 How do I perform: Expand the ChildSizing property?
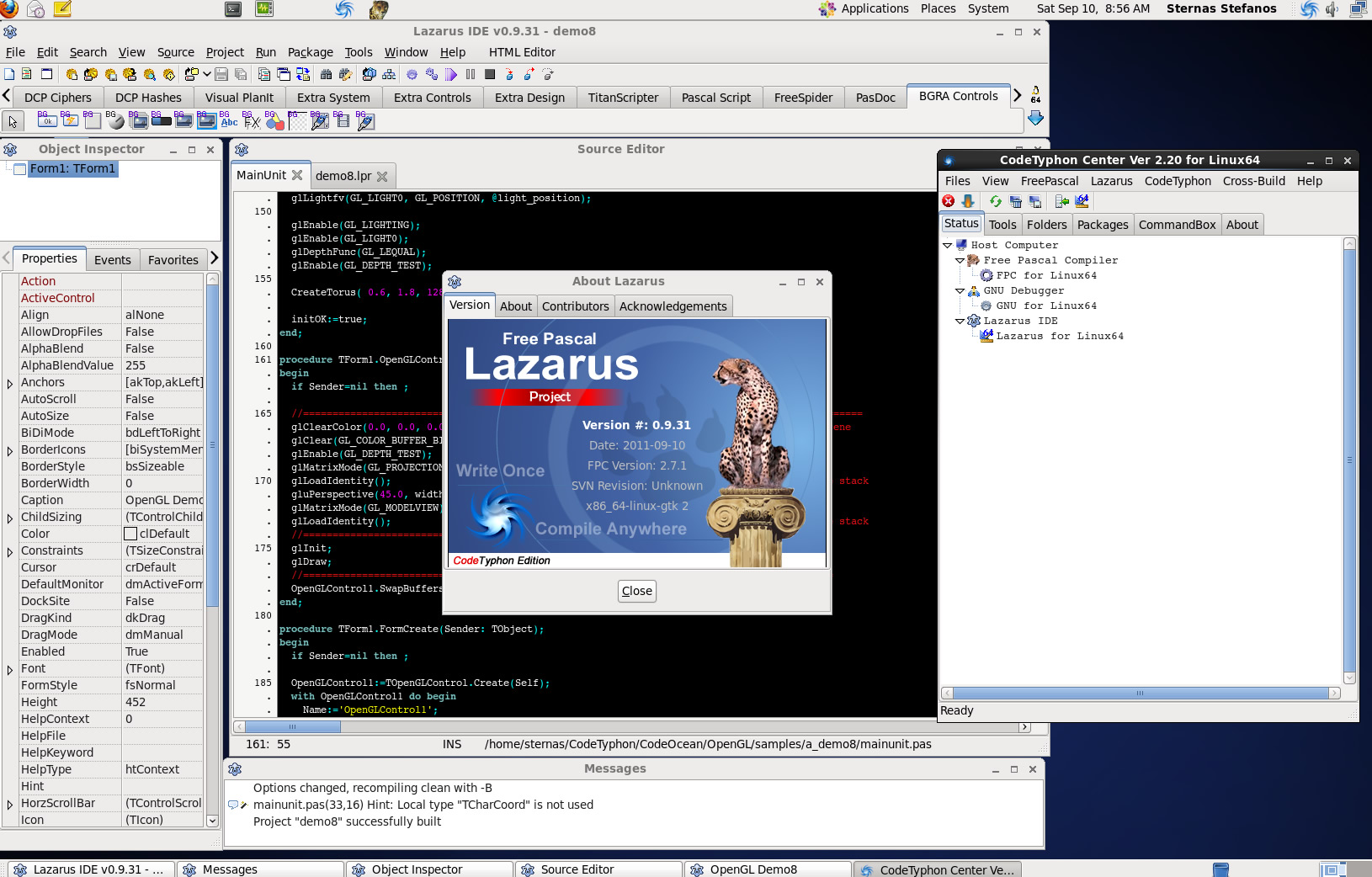click(9, 518)
